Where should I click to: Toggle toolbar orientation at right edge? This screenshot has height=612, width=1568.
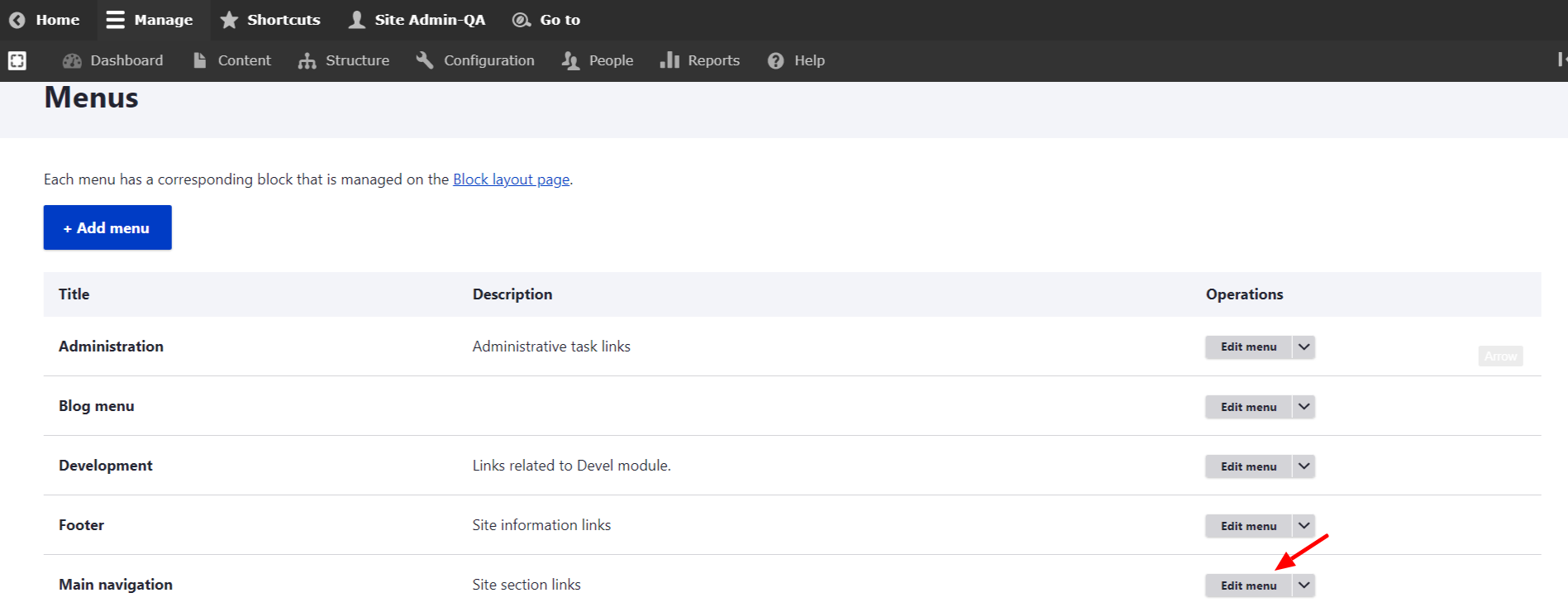(x=1561, y=60)
